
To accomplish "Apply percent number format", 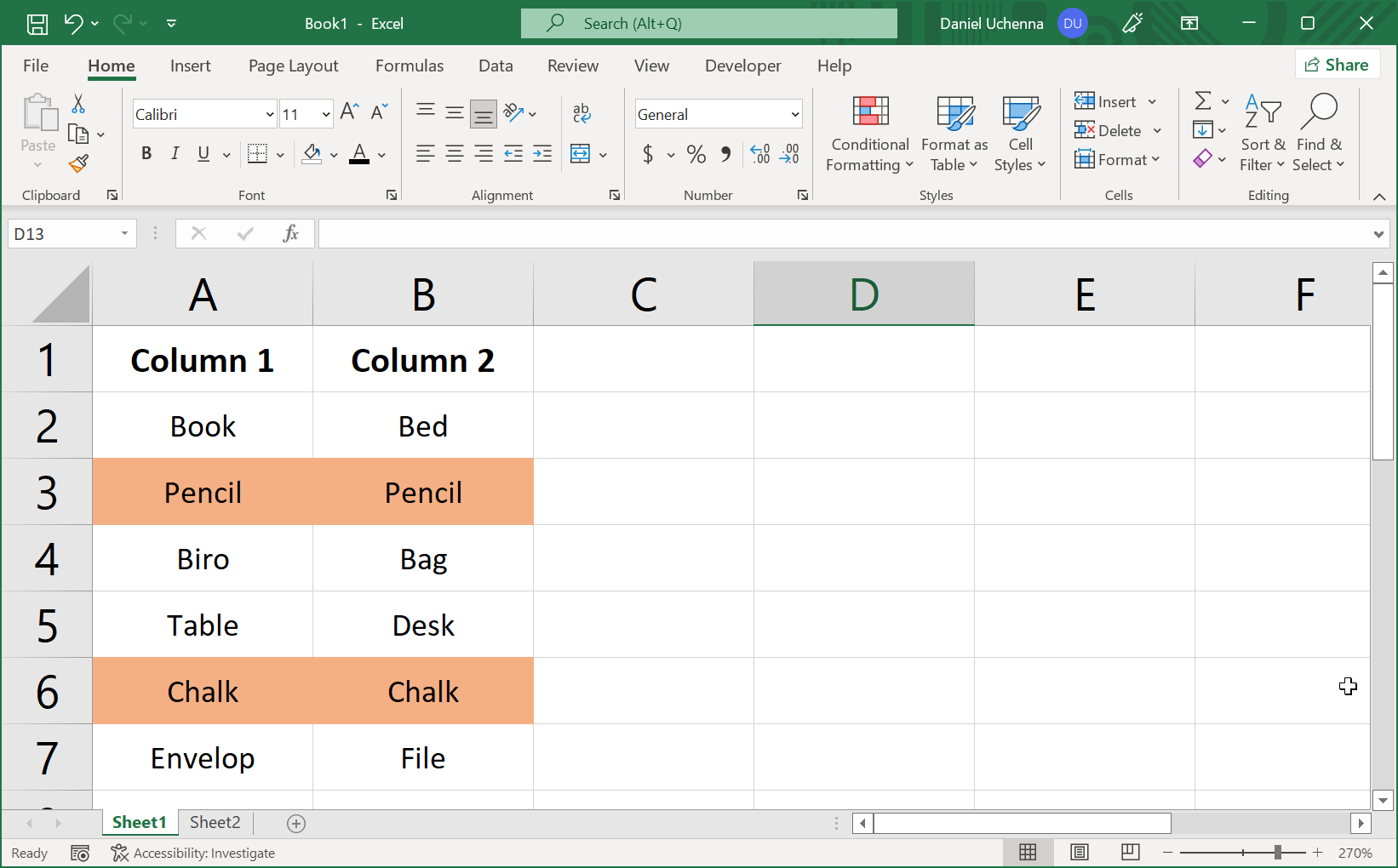I will click(x=696, y=154).
